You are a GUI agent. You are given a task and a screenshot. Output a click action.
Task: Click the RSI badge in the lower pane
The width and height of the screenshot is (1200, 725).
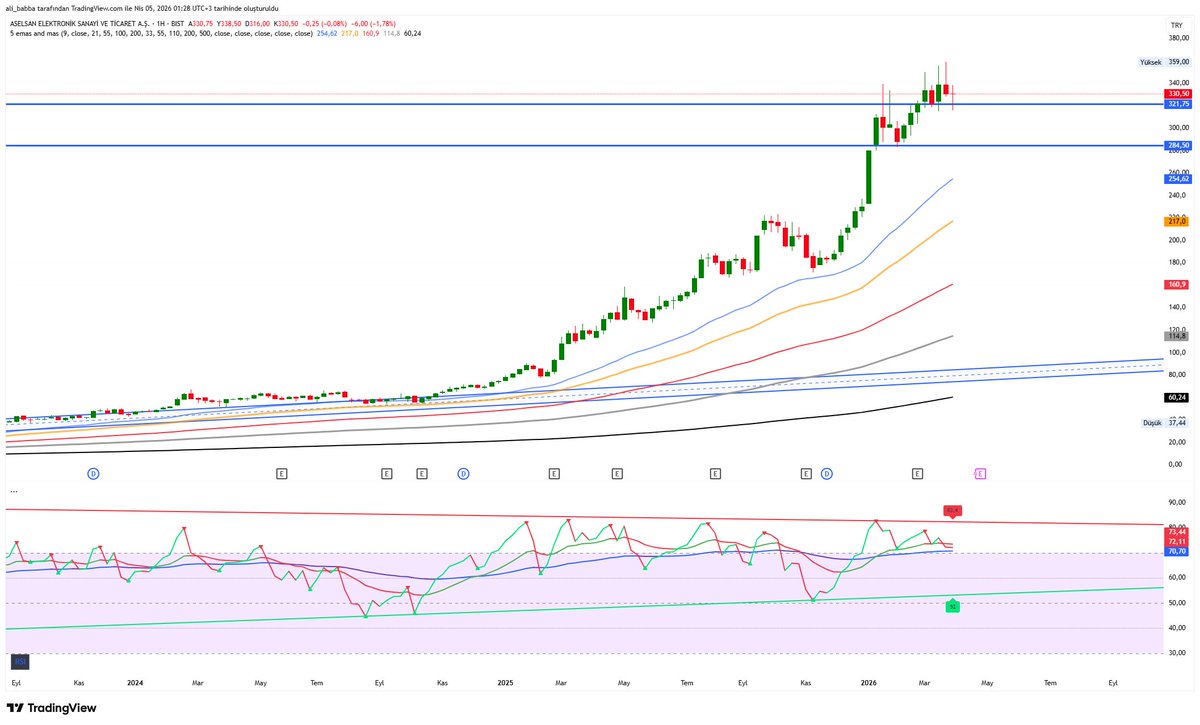(18, 661)
